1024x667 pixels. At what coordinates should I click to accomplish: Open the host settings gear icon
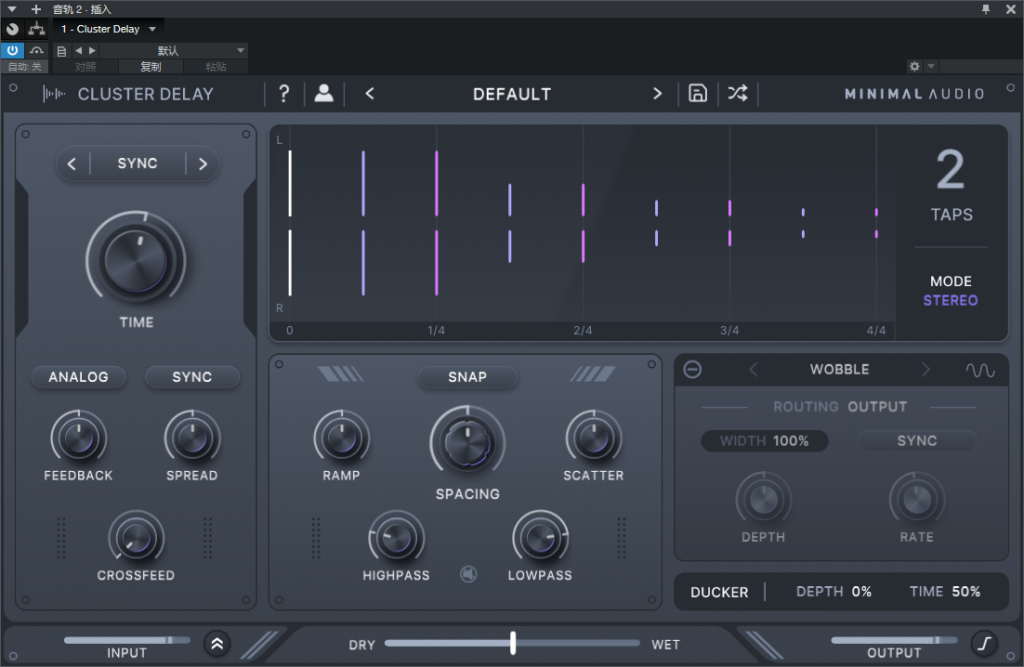coord(914,66)
